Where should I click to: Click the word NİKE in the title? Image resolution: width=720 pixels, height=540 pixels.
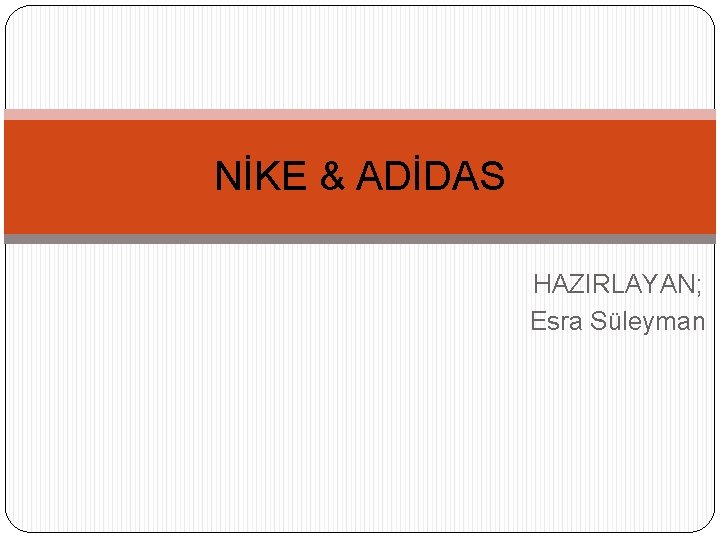tap(261, 174)
